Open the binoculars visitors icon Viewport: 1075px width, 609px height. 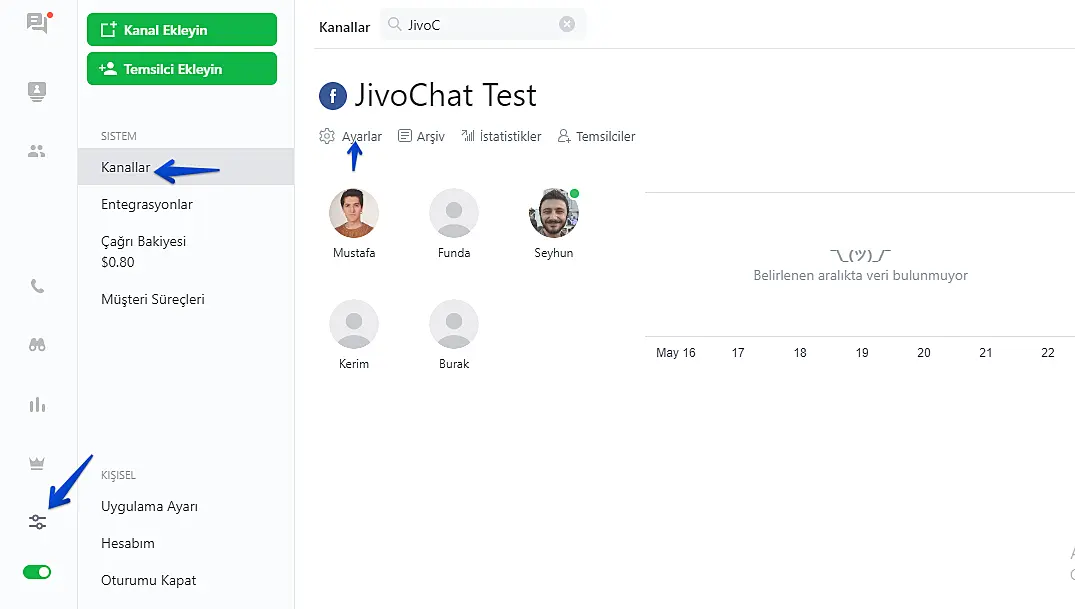pos(37,345)
